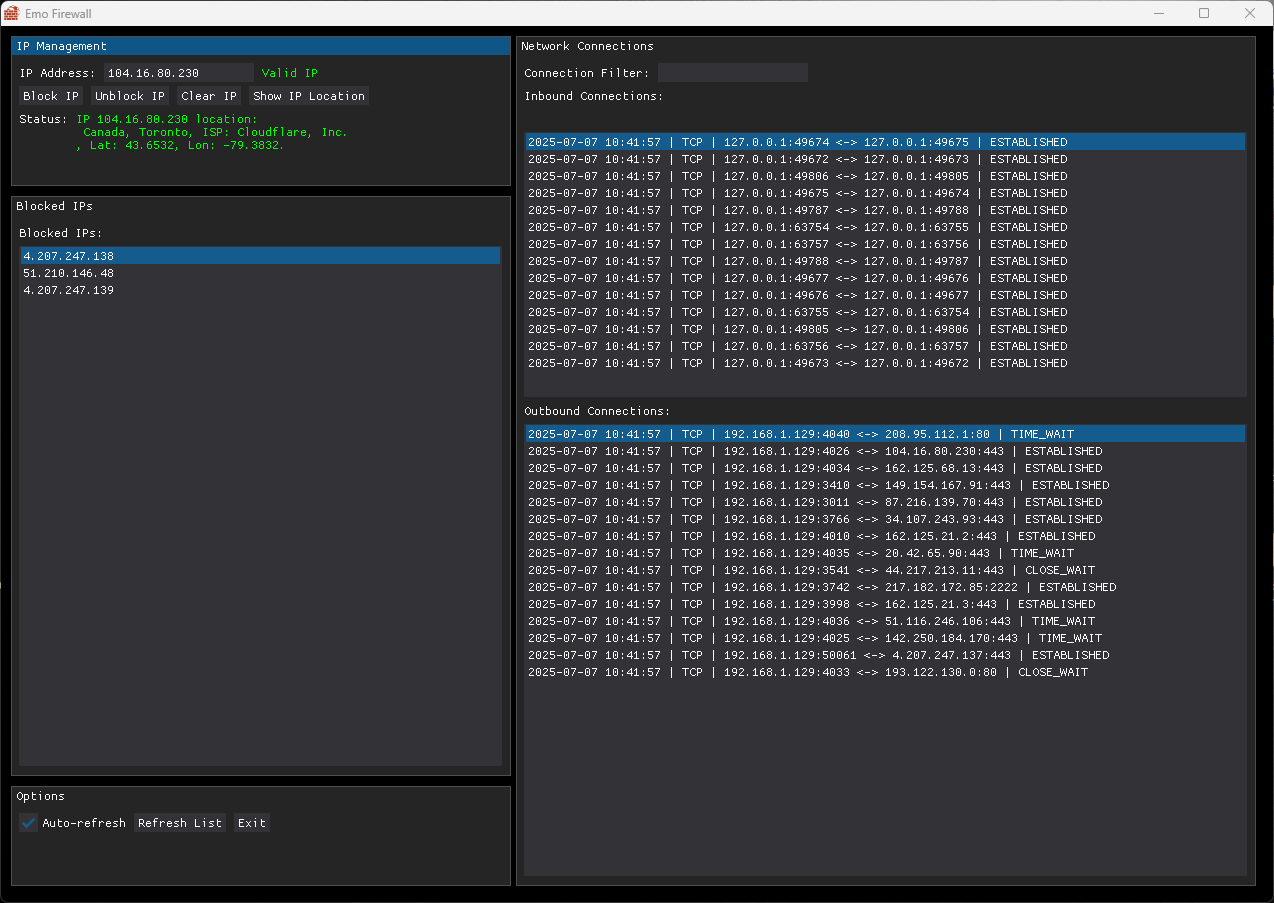Image resolution: width=1274 pixels, height=903 pixels.
Task: Select outbound connection to 162.125.21.2:443
Action: pos(885,536)
